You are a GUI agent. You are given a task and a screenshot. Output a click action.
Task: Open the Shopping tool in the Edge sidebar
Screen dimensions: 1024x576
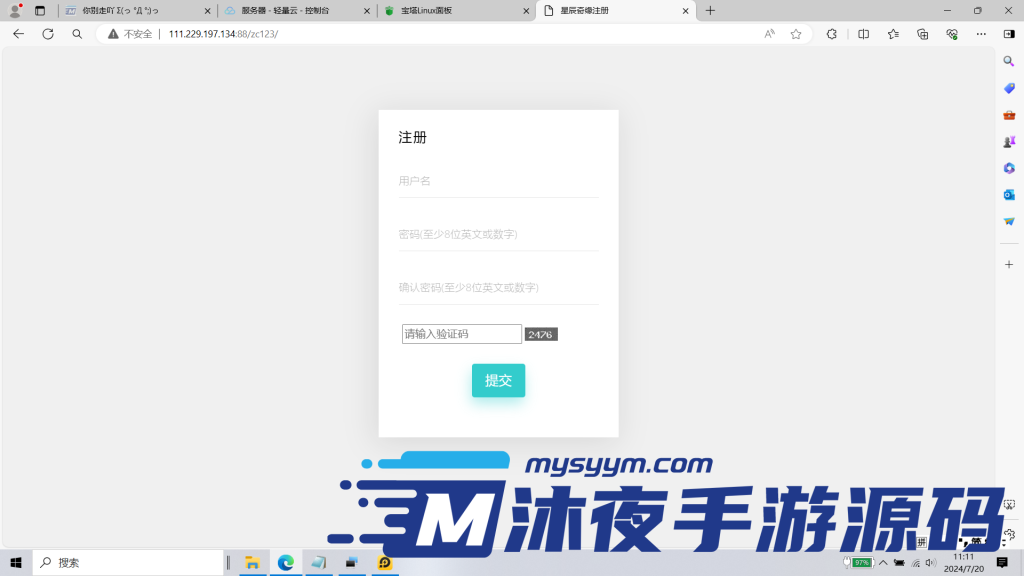pyautogui.click(x=1009, y=87)
